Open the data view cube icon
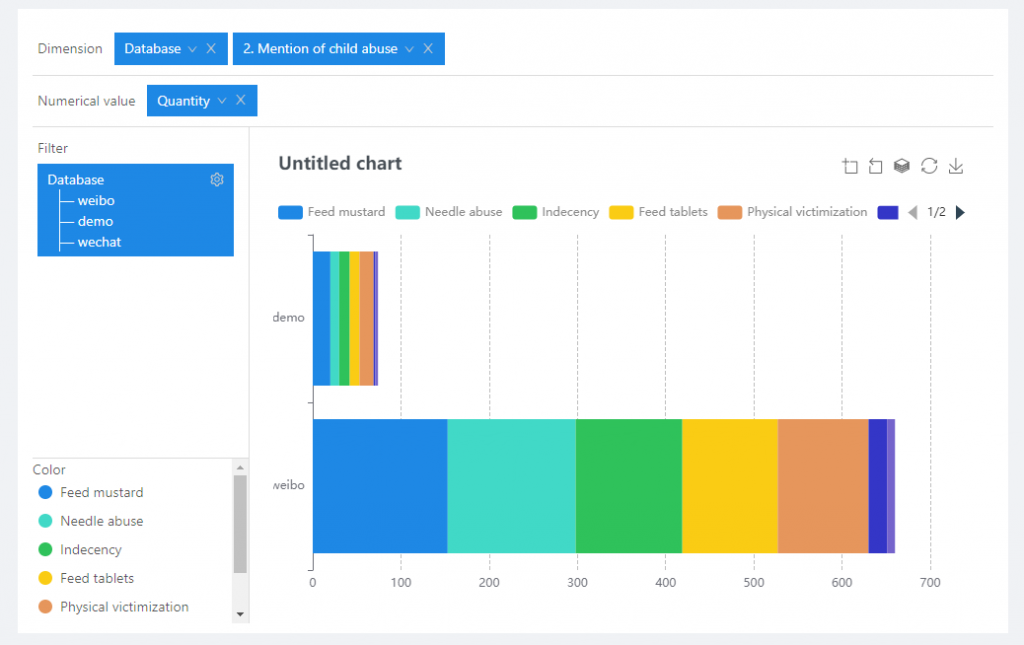The image size is (1024, 645). click(x=902, y=166)
